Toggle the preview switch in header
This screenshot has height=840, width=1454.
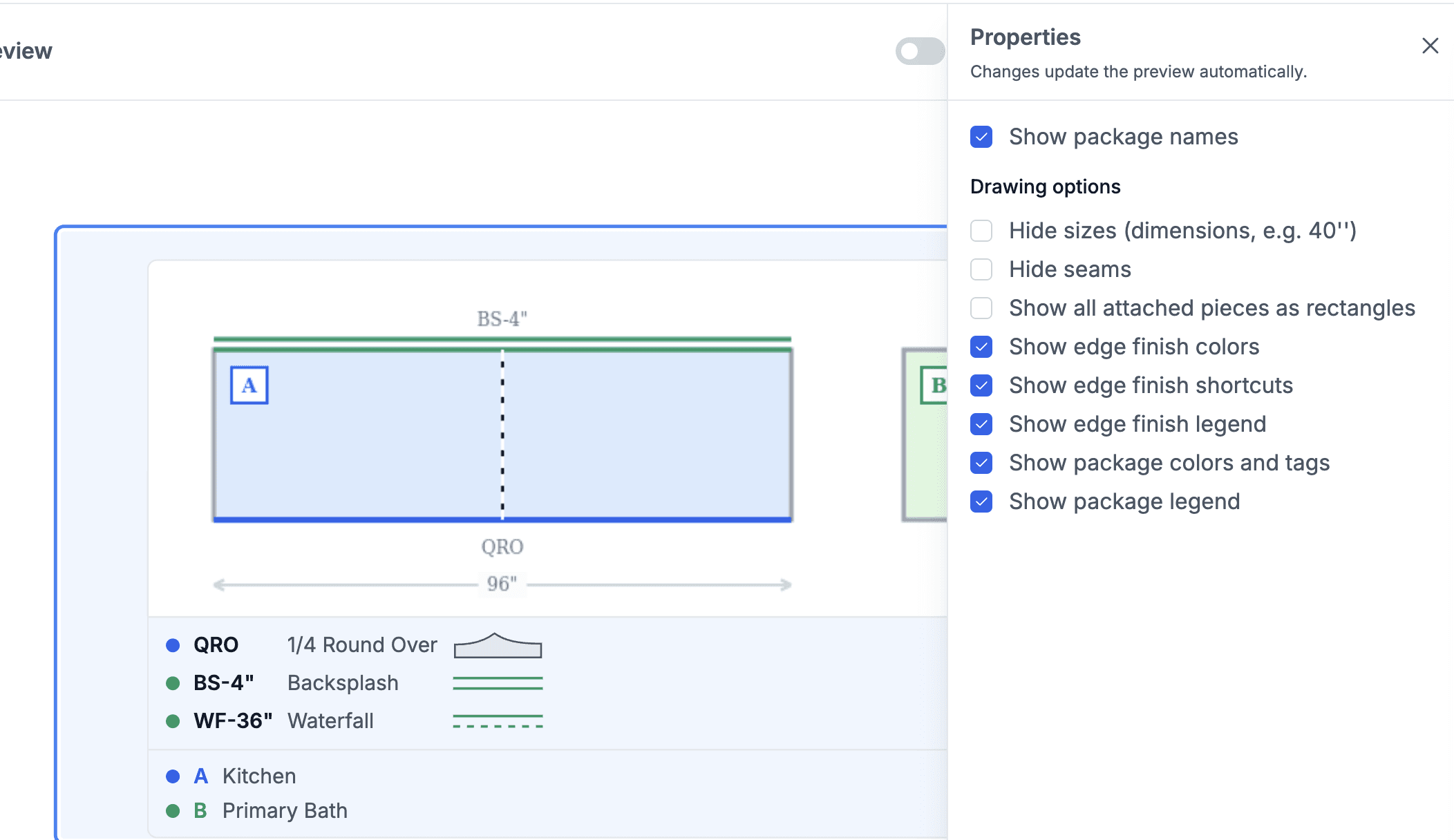920,51
